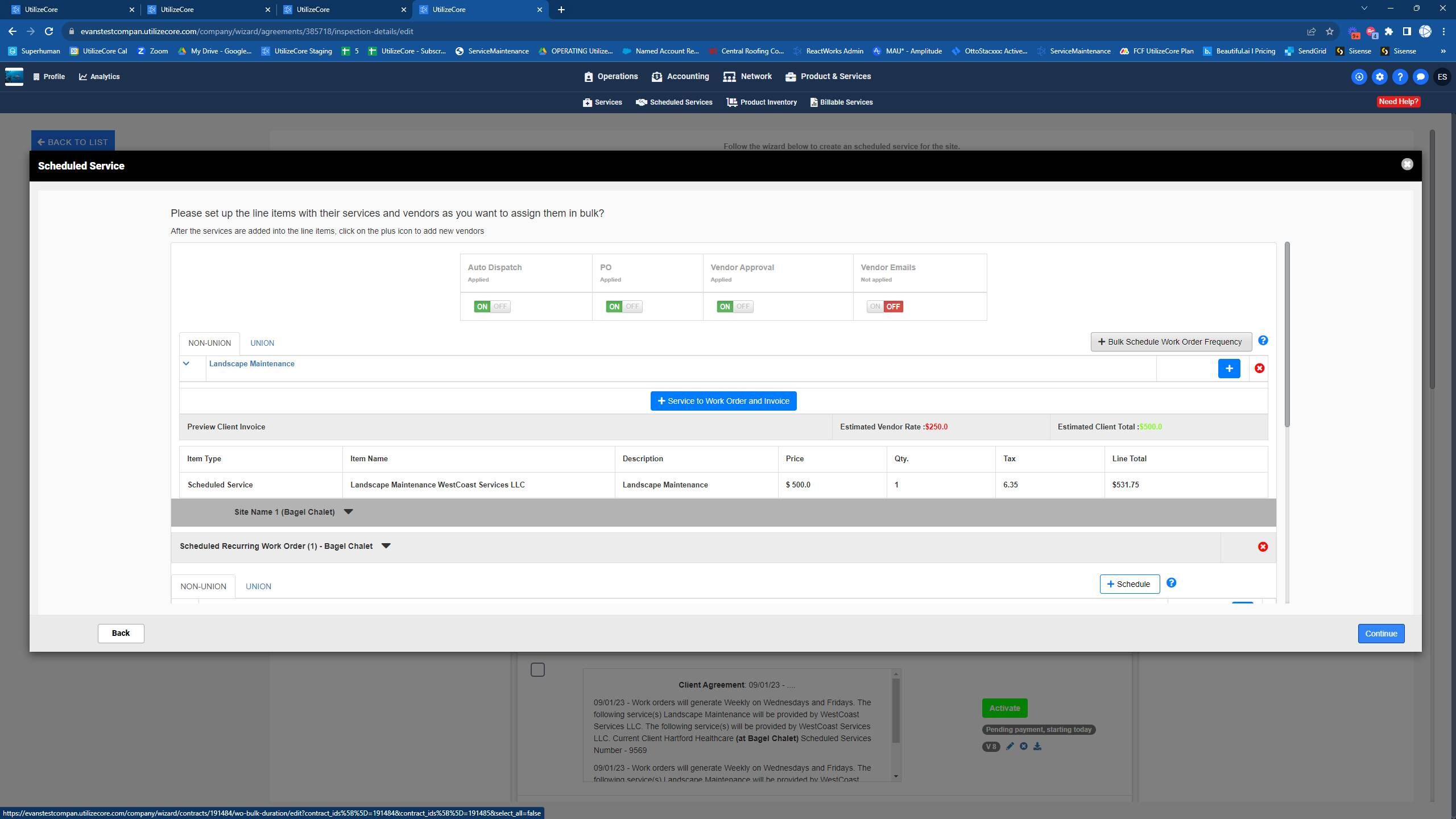Open the settings gear in header
1456x819 pixels.
[1379, 77]
